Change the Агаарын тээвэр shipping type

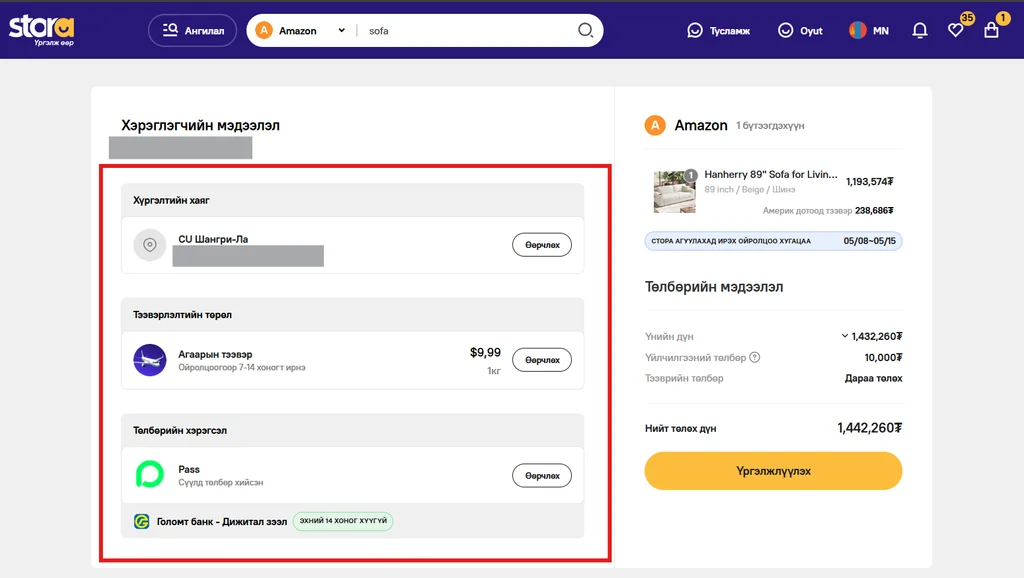541,360
